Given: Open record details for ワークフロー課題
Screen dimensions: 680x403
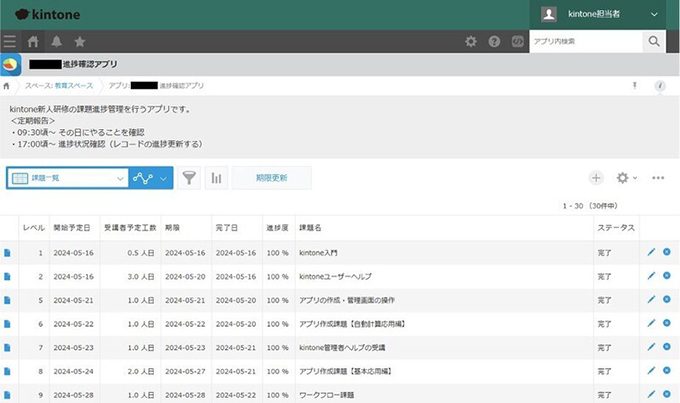Looking at the screenshot, I should (7, 395).
